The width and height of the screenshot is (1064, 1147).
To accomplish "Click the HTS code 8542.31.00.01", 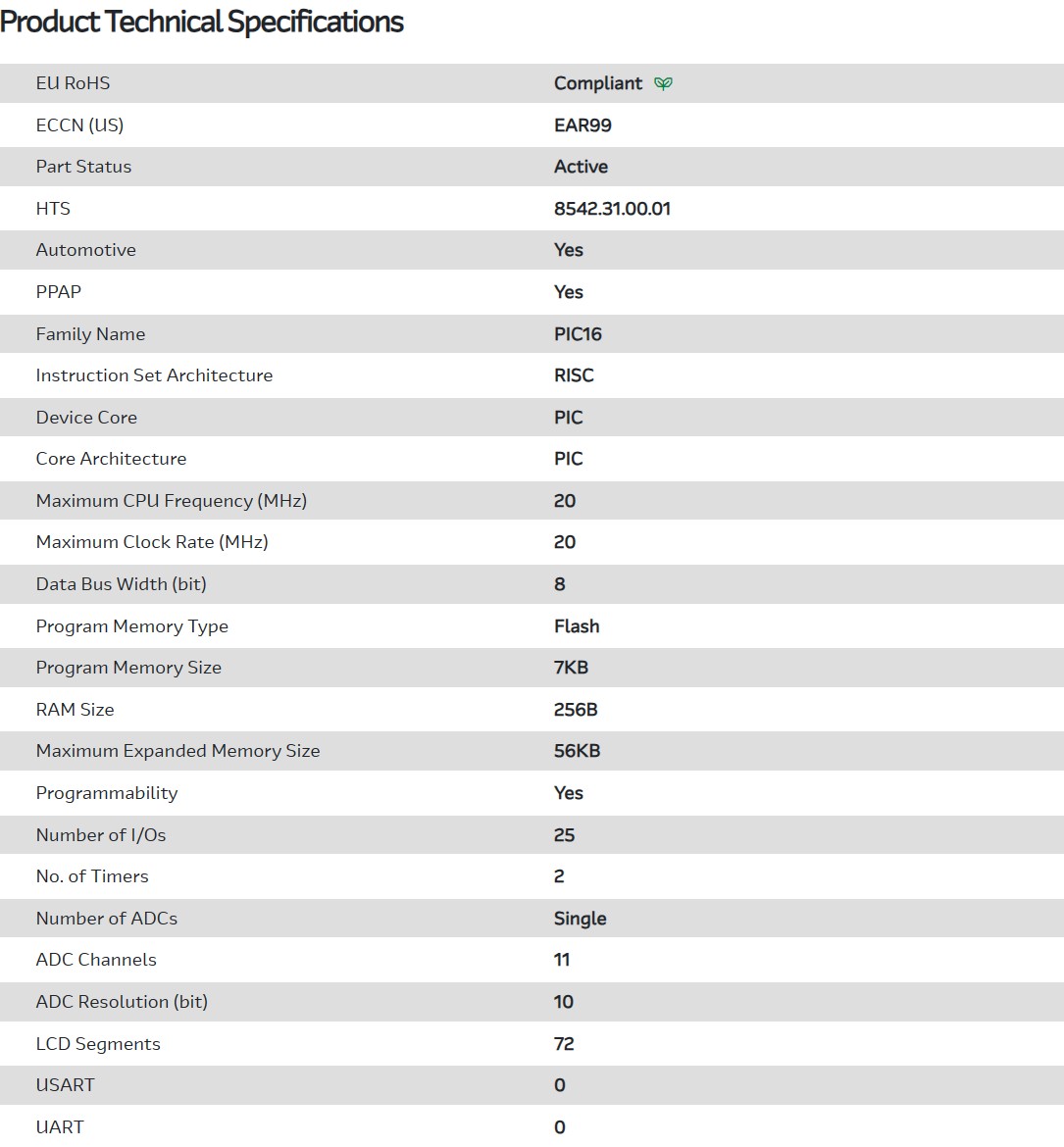I will point(612,209).
